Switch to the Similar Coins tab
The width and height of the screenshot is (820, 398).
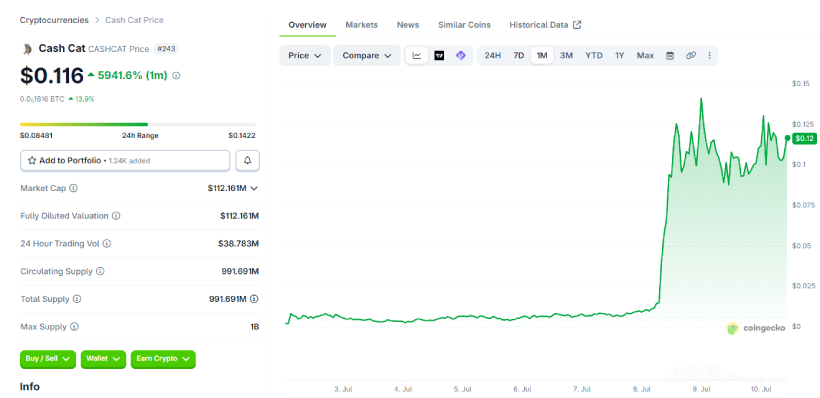tap(464, 25)
